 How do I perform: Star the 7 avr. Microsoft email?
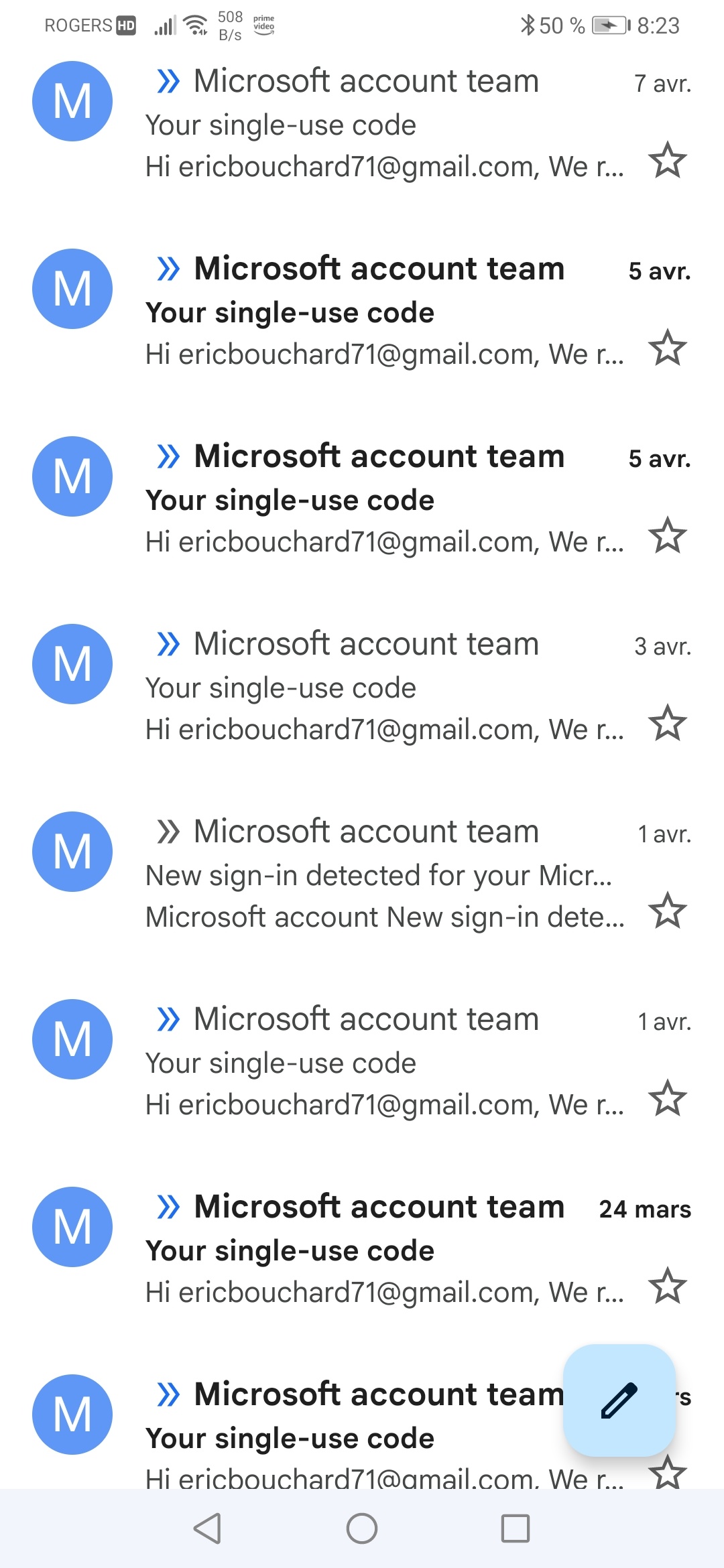(x=668, y=160)
